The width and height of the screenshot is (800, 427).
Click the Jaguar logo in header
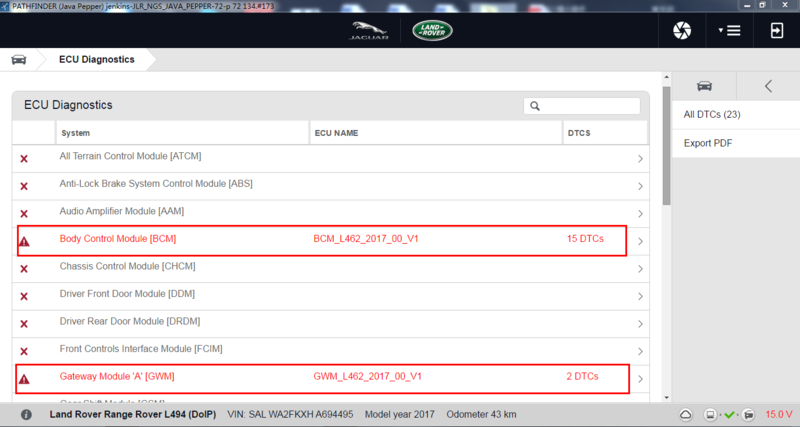[x=369, y=31]
